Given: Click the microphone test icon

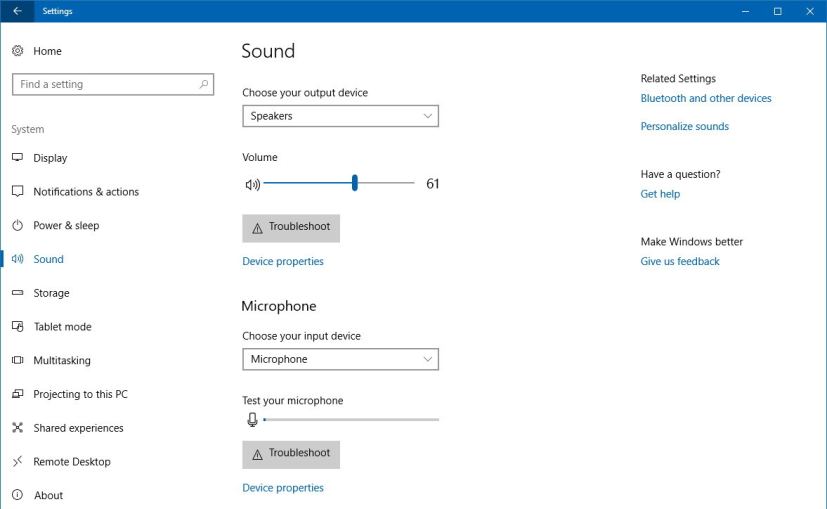Looking at the screenshot, I should tap(252, 420).
